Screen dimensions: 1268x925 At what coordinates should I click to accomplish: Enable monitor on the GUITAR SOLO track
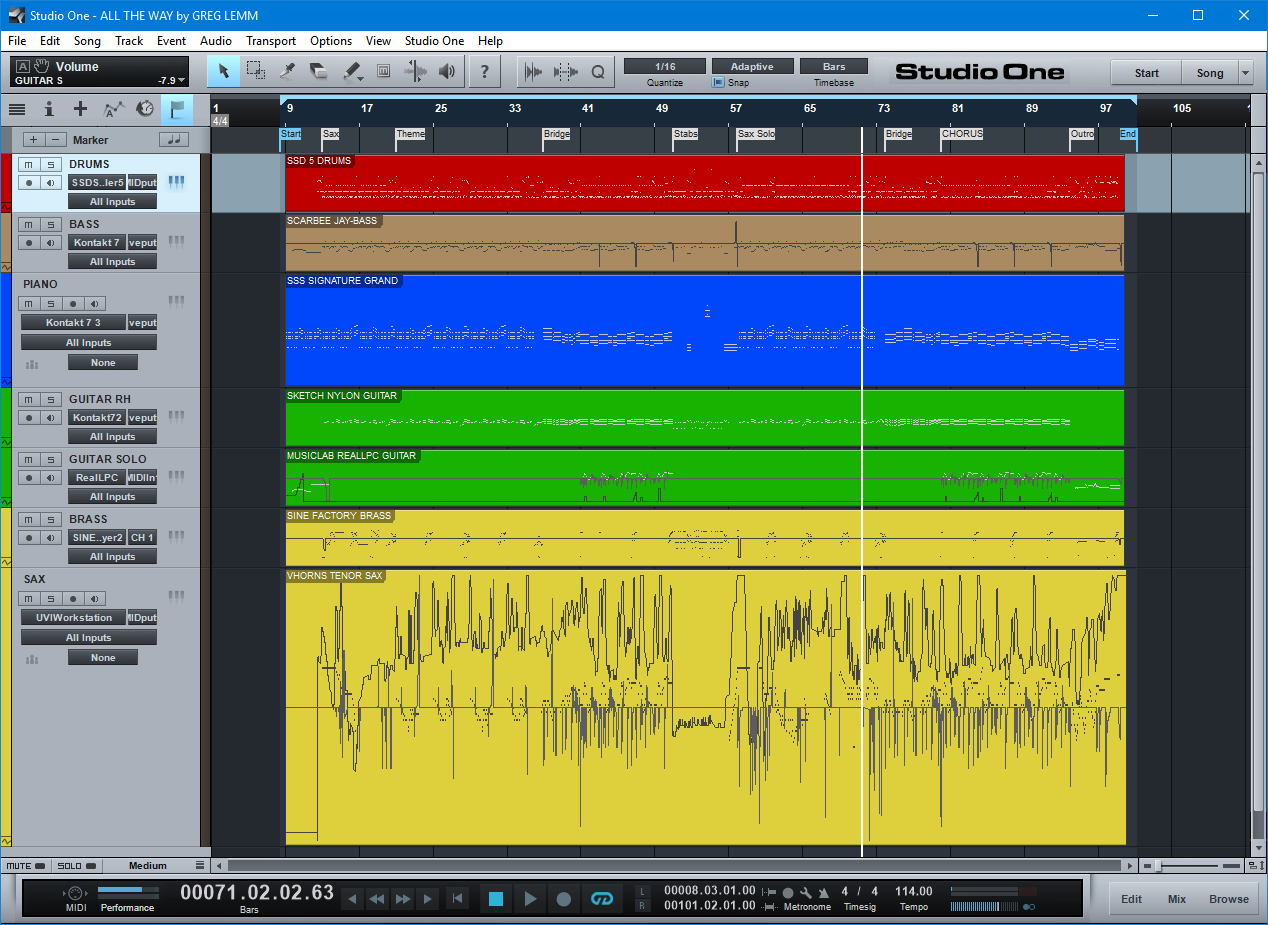[x=50, y=478]
